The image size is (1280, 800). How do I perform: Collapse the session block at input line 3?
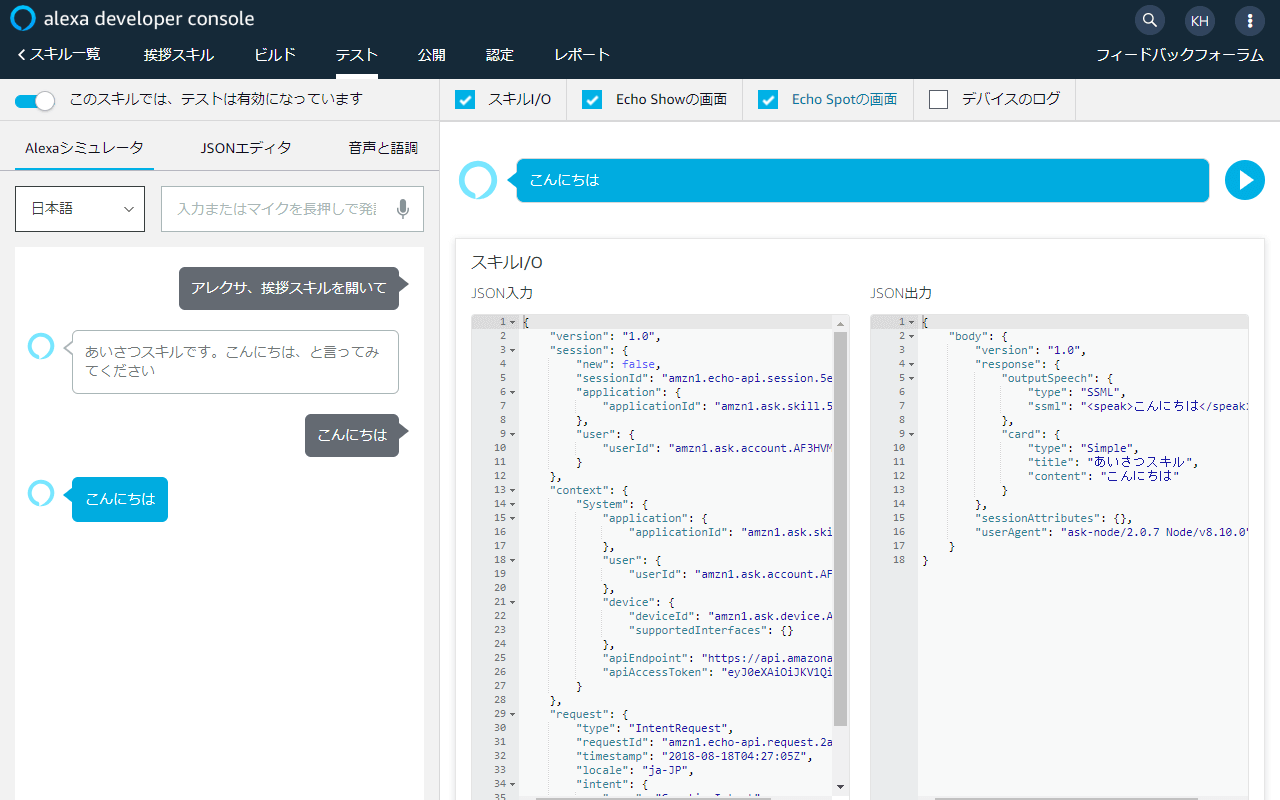click(513, 350)
